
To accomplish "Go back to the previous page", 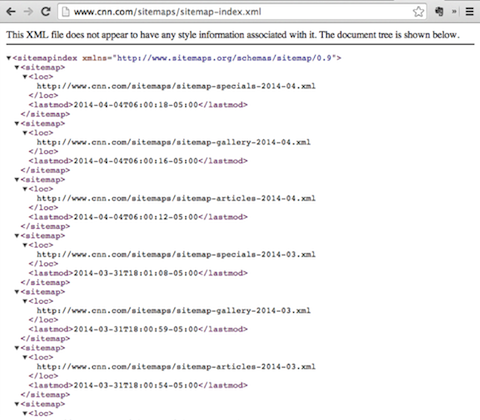I will click(11, 12).
